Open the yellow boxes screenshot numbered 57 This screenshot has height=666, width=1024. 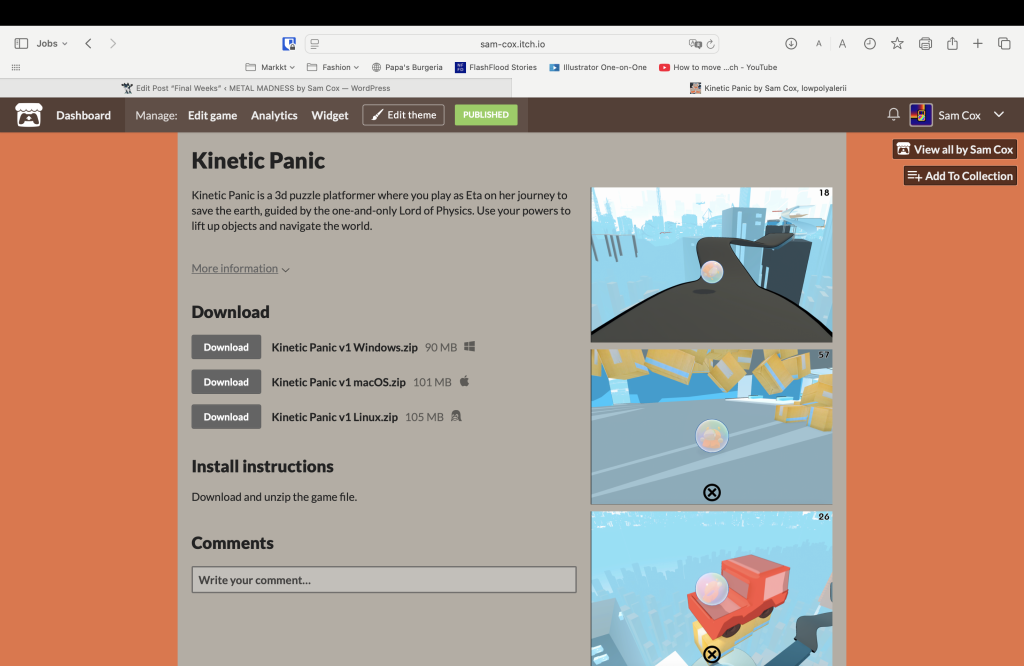coord(712,426)
